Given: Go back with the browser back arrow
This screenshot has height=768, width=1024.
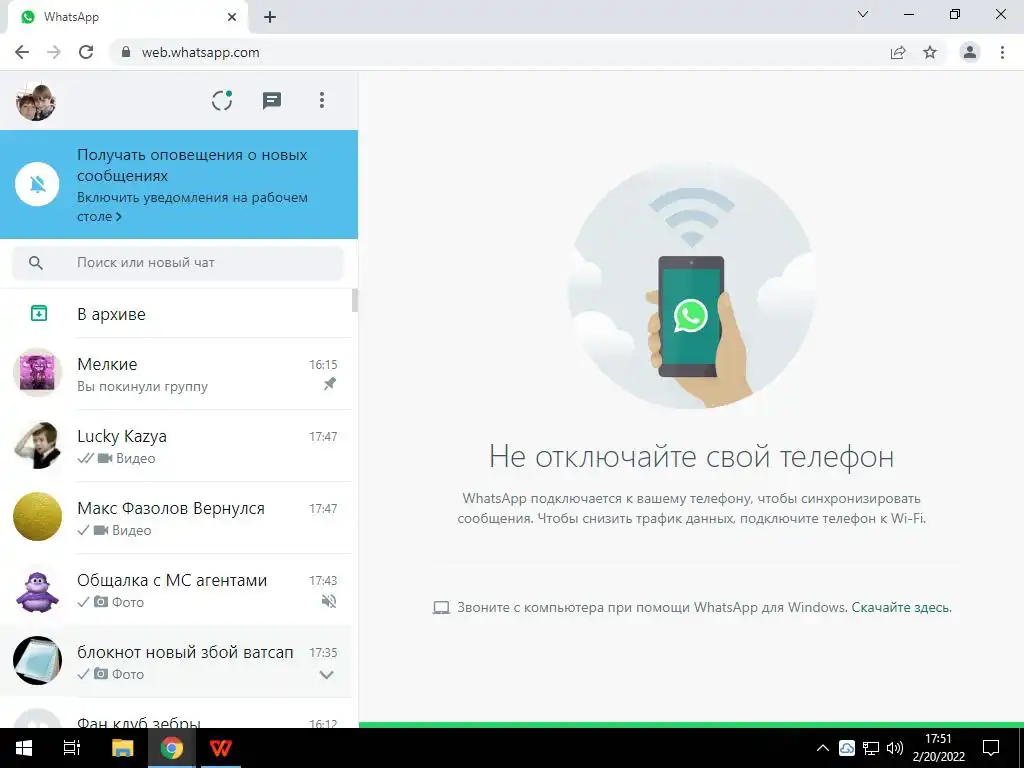Looking at the screenshot, I should pos(22,52).
